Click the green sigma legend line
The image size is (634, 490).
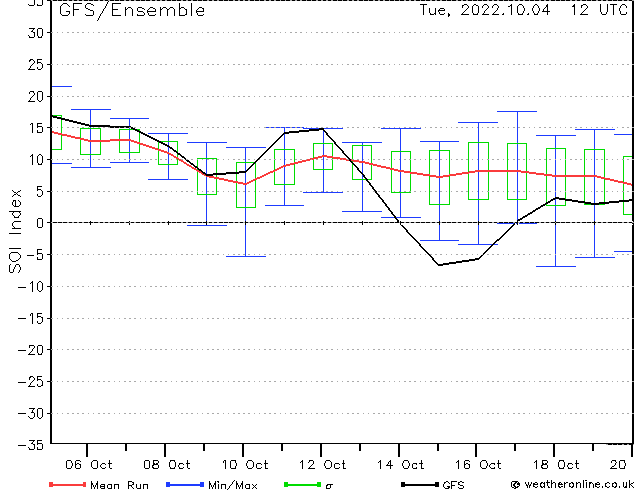coord(303,484)
